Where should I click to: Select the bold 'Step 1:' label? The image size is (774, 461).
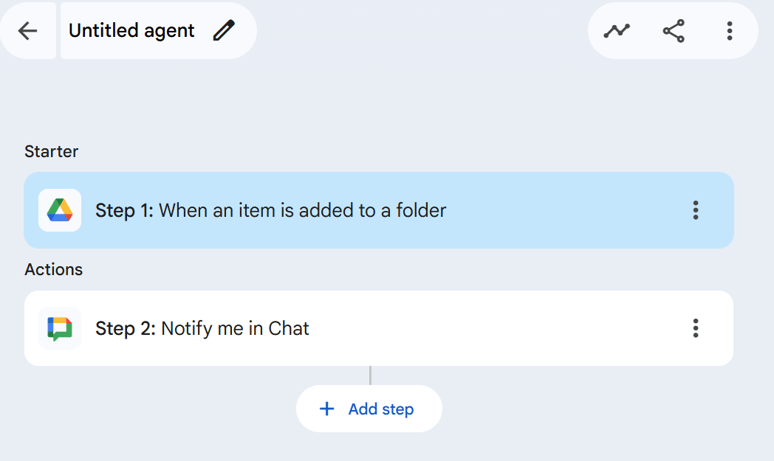[x=124, y=210]
